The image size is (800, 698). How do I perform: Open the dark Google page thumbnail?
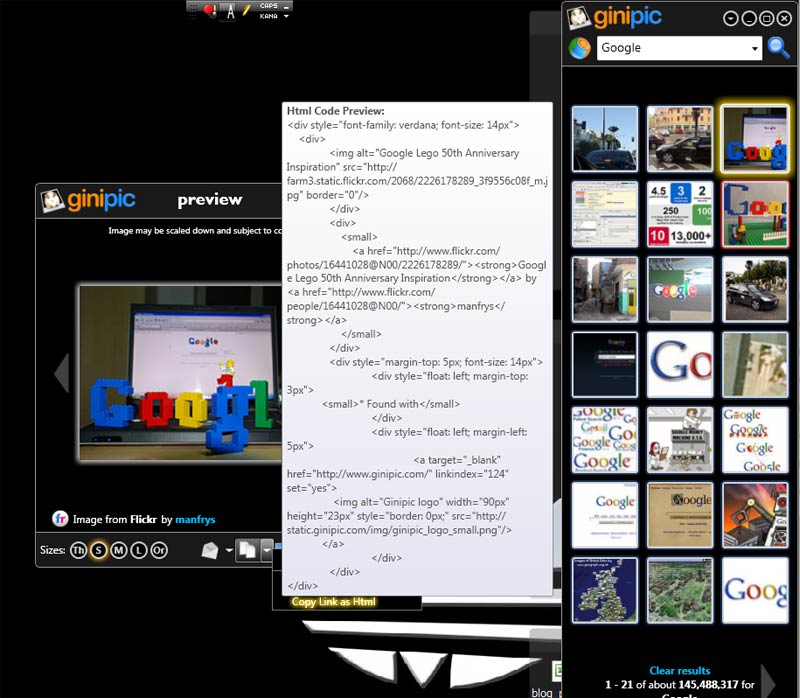click(605, 365)
